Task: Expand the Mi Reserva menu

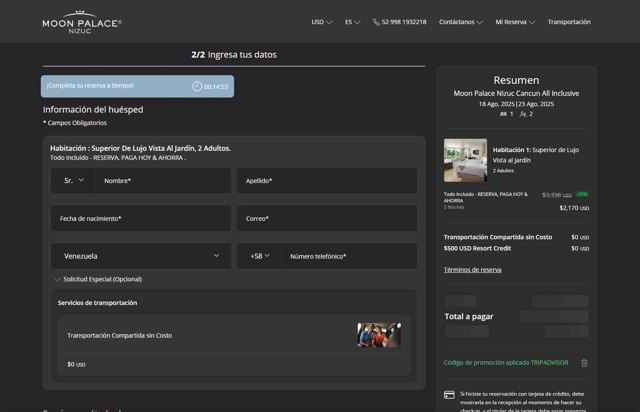Action: tap(515, 22)
